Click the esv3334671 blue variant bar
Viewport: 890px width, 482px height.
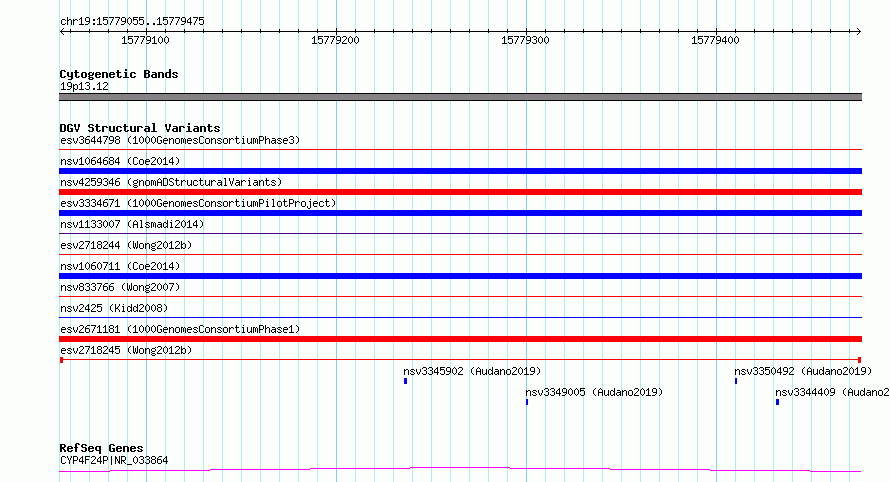coord(460,213)
